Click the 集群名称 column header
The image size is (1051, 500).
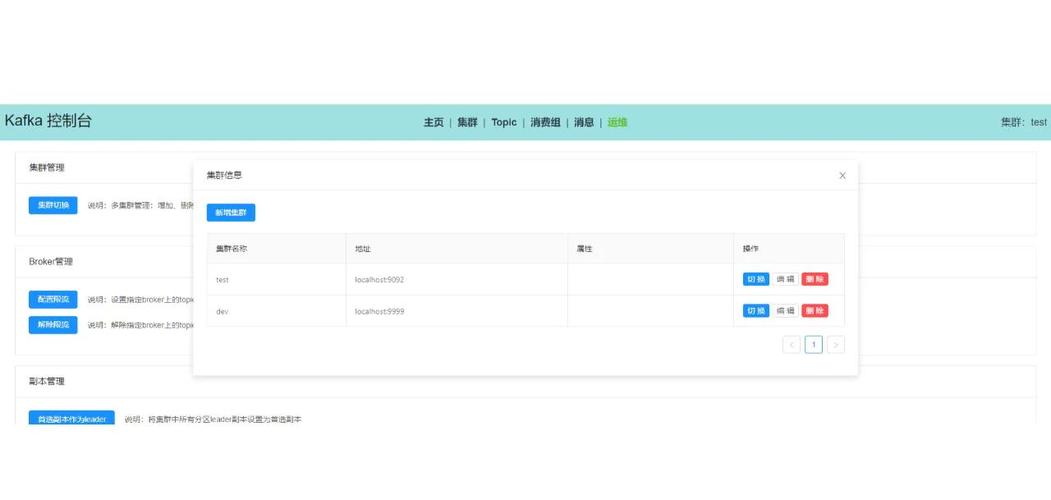276,249
